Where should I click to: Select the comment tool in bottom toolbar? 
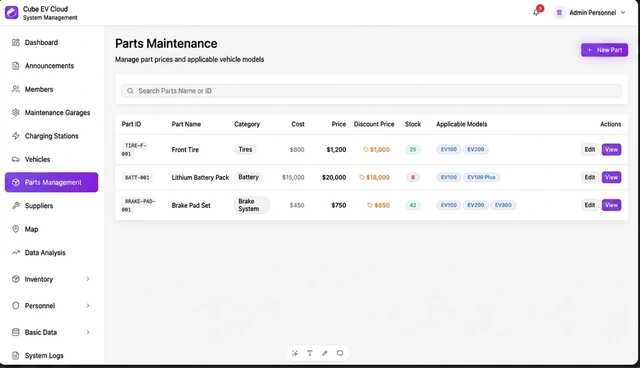(x=340, y=353)
